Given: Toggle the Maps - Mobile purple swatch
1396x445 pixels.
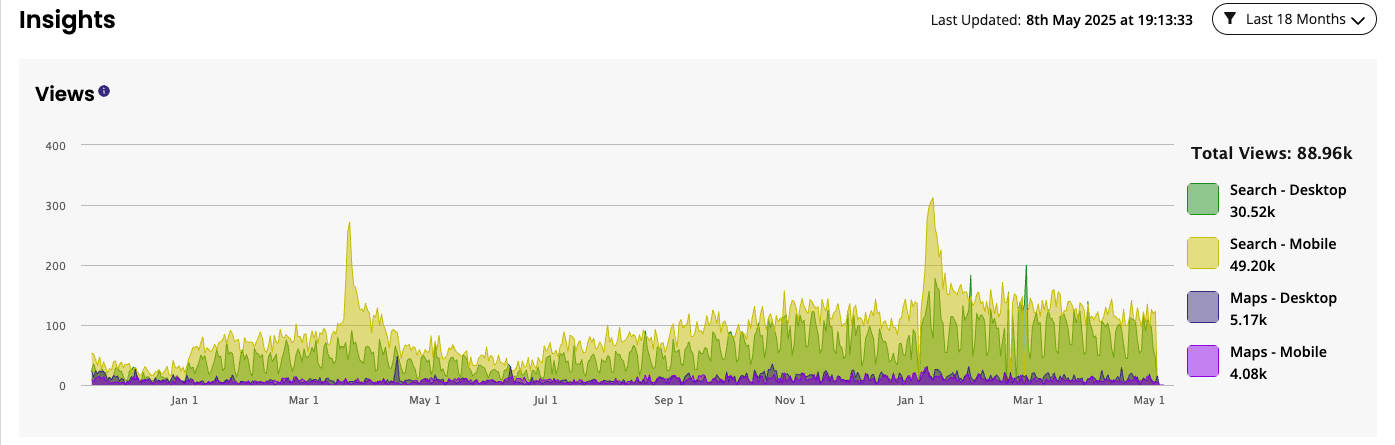Looking at the screenshot, I should [x=1203, y=361].
